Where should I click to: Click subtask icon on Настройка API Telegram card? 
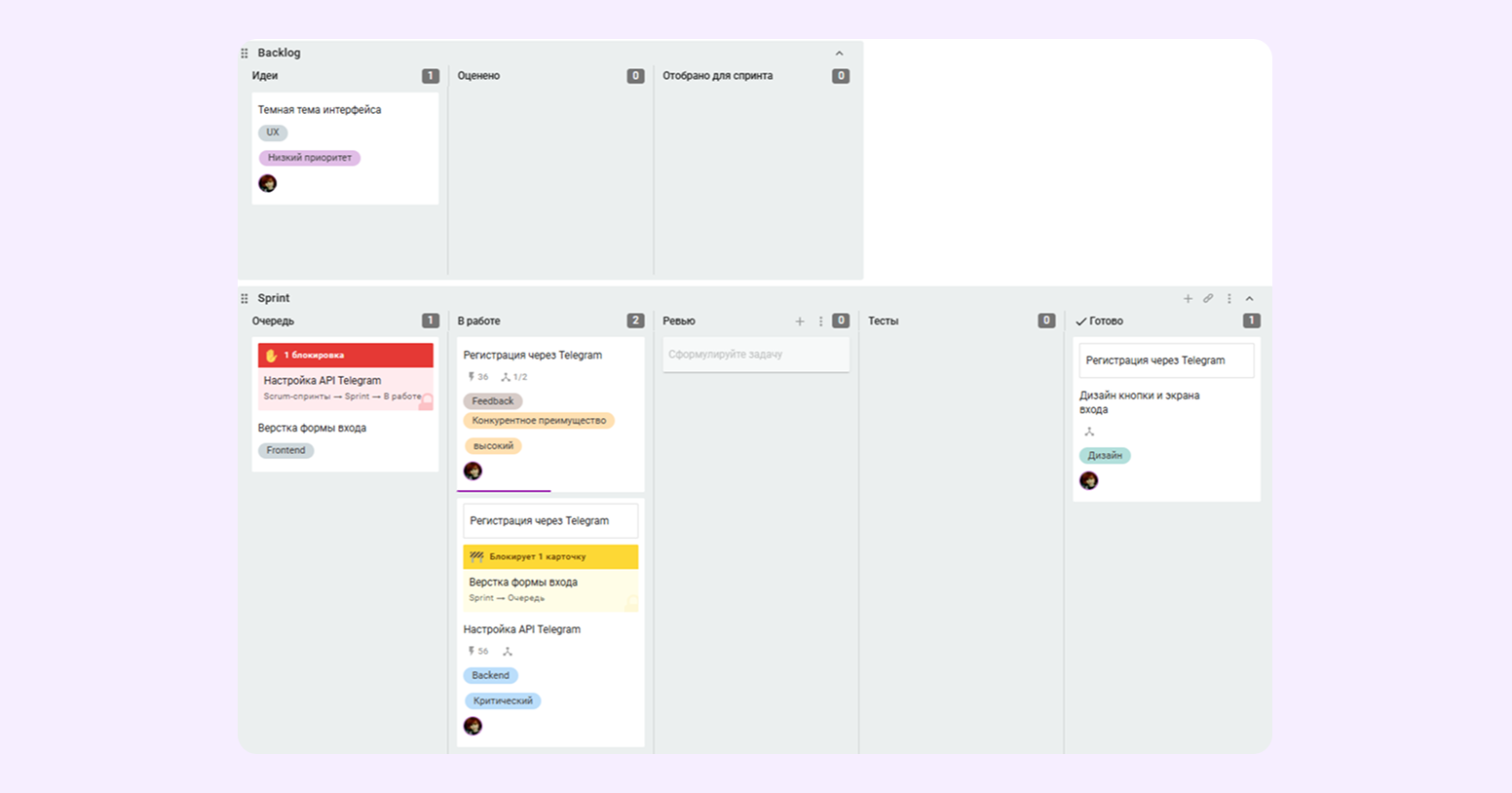[507, 652]
